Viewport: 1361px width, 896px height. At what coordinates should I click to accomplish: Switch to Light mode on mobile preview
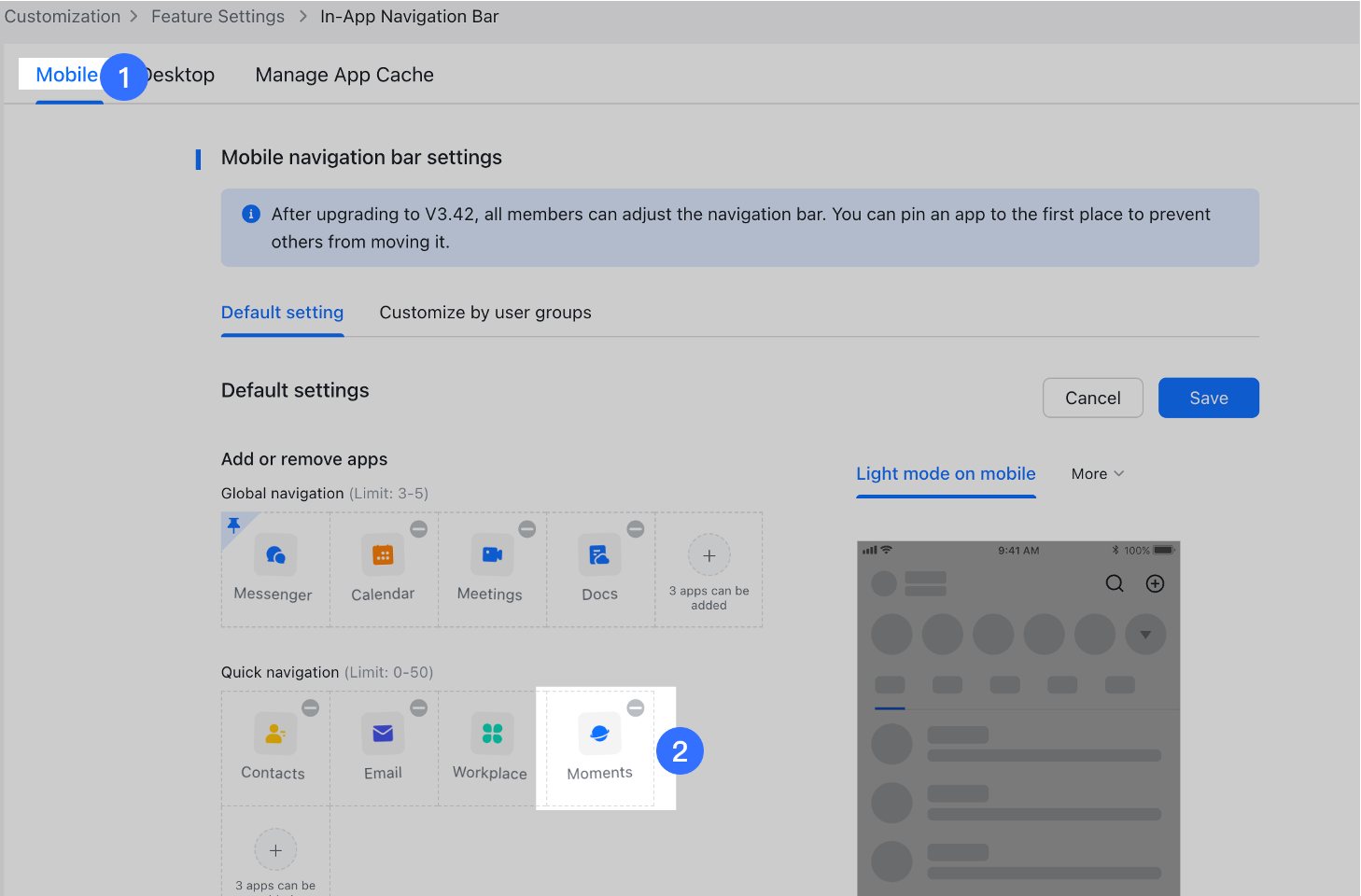pyautogui.click(x=946, y=473)
